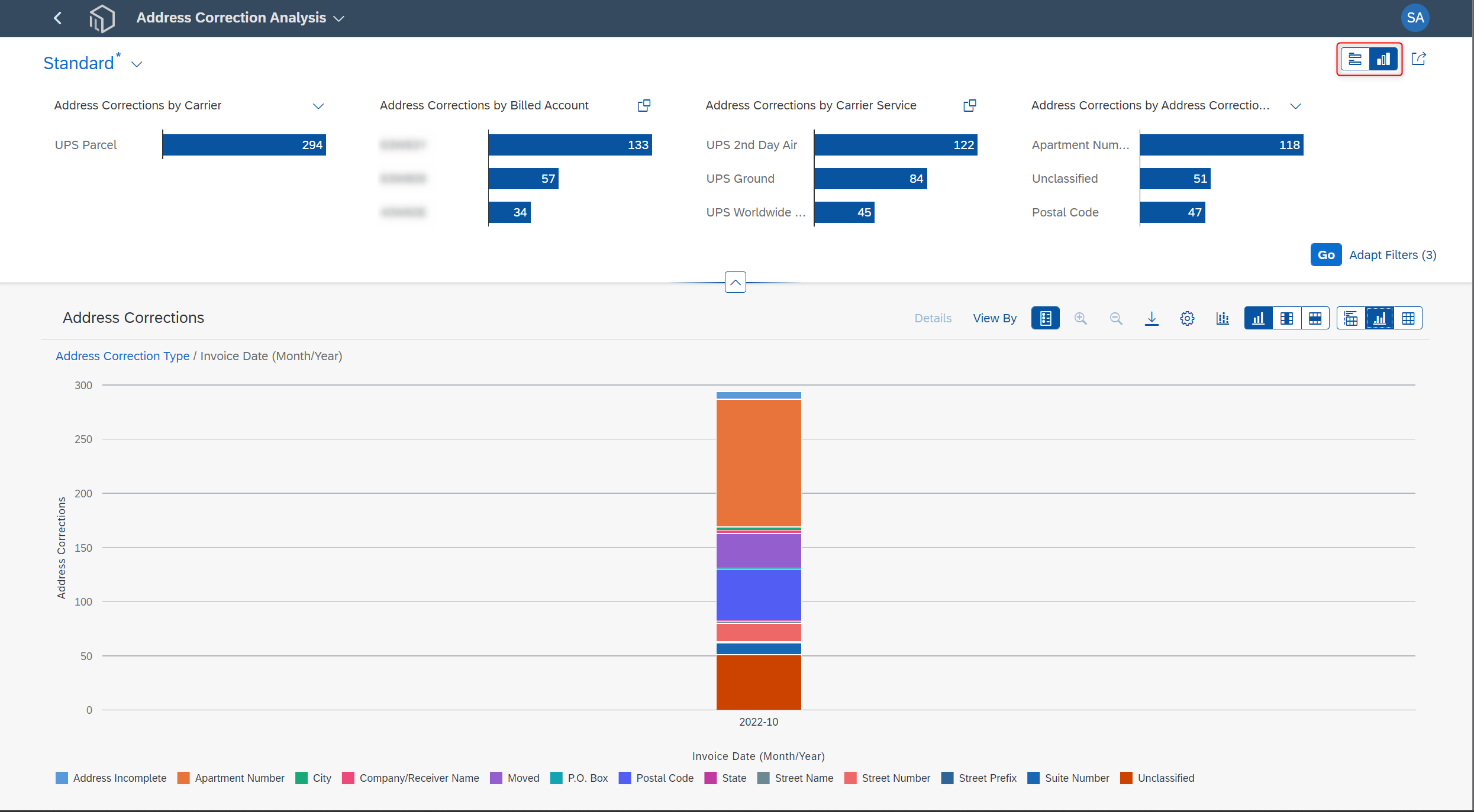The width and height of the screenshot is (1474, 812).
Task: Download the Address Corrections chart
Action: coord(1152,318)
